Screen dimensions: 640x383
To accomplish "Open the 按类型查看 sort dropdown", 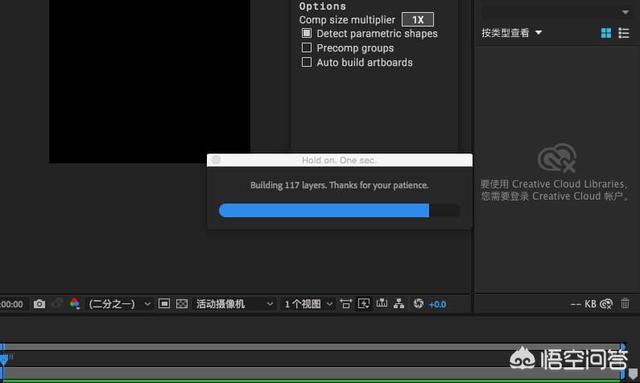I will point(511,33).
